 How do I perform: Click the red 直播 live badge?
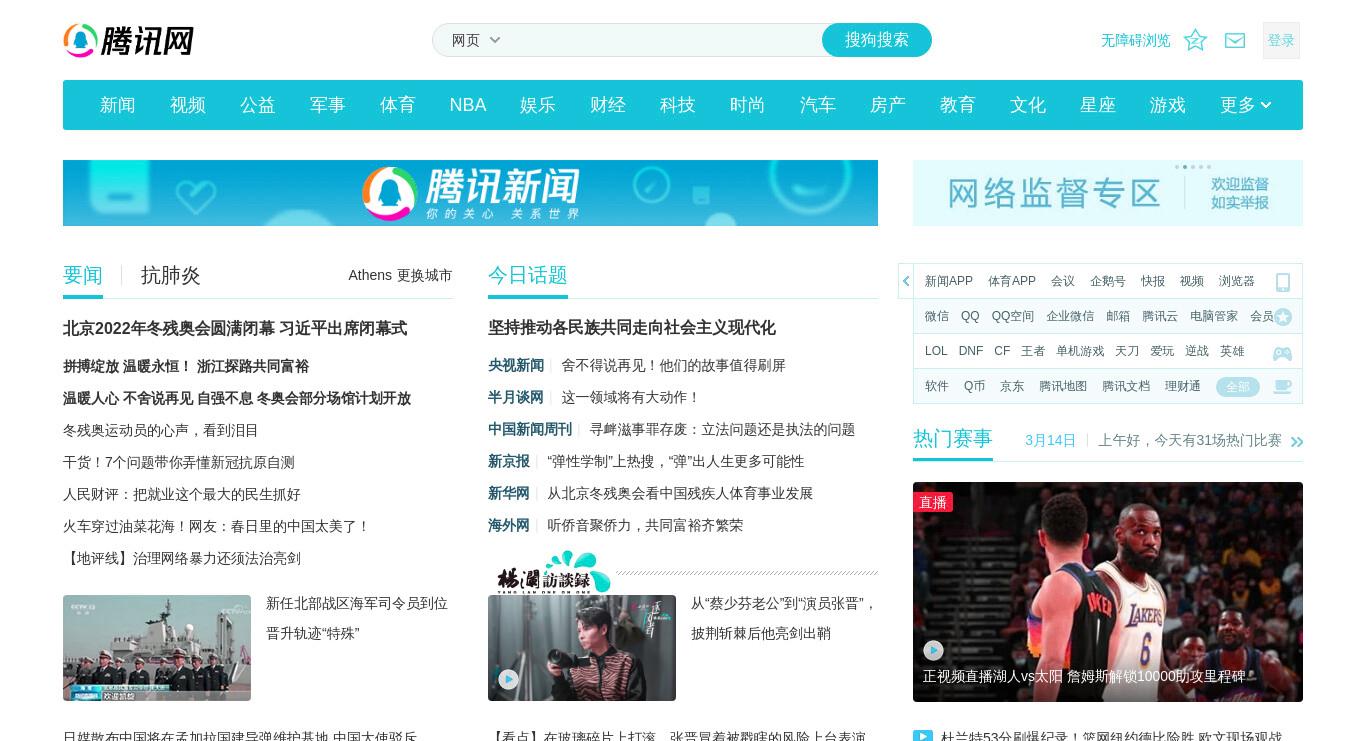click(933, 502)
